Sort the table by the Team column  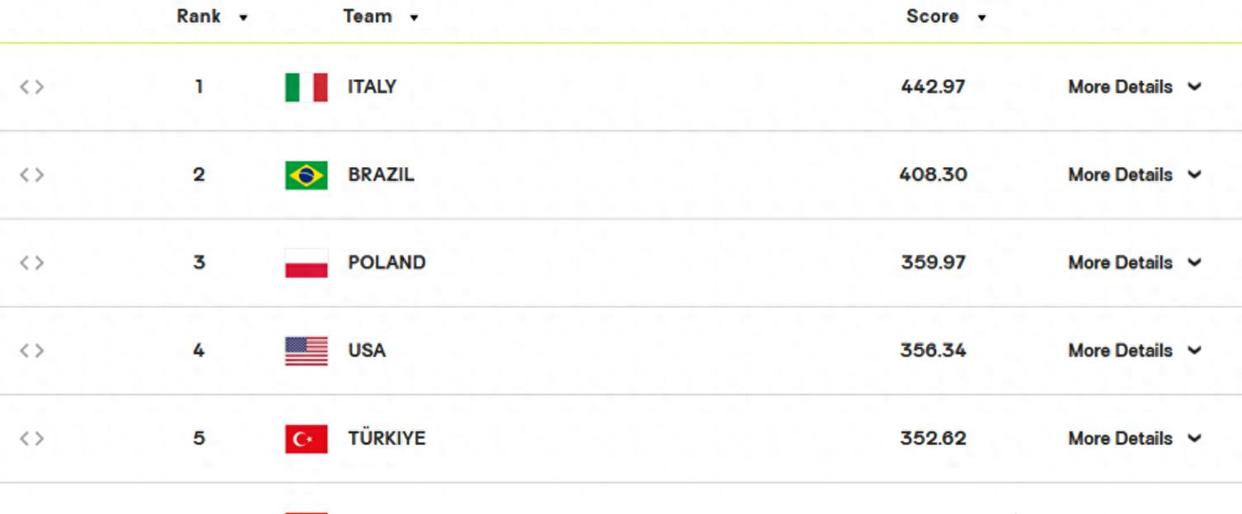(381, 16)
